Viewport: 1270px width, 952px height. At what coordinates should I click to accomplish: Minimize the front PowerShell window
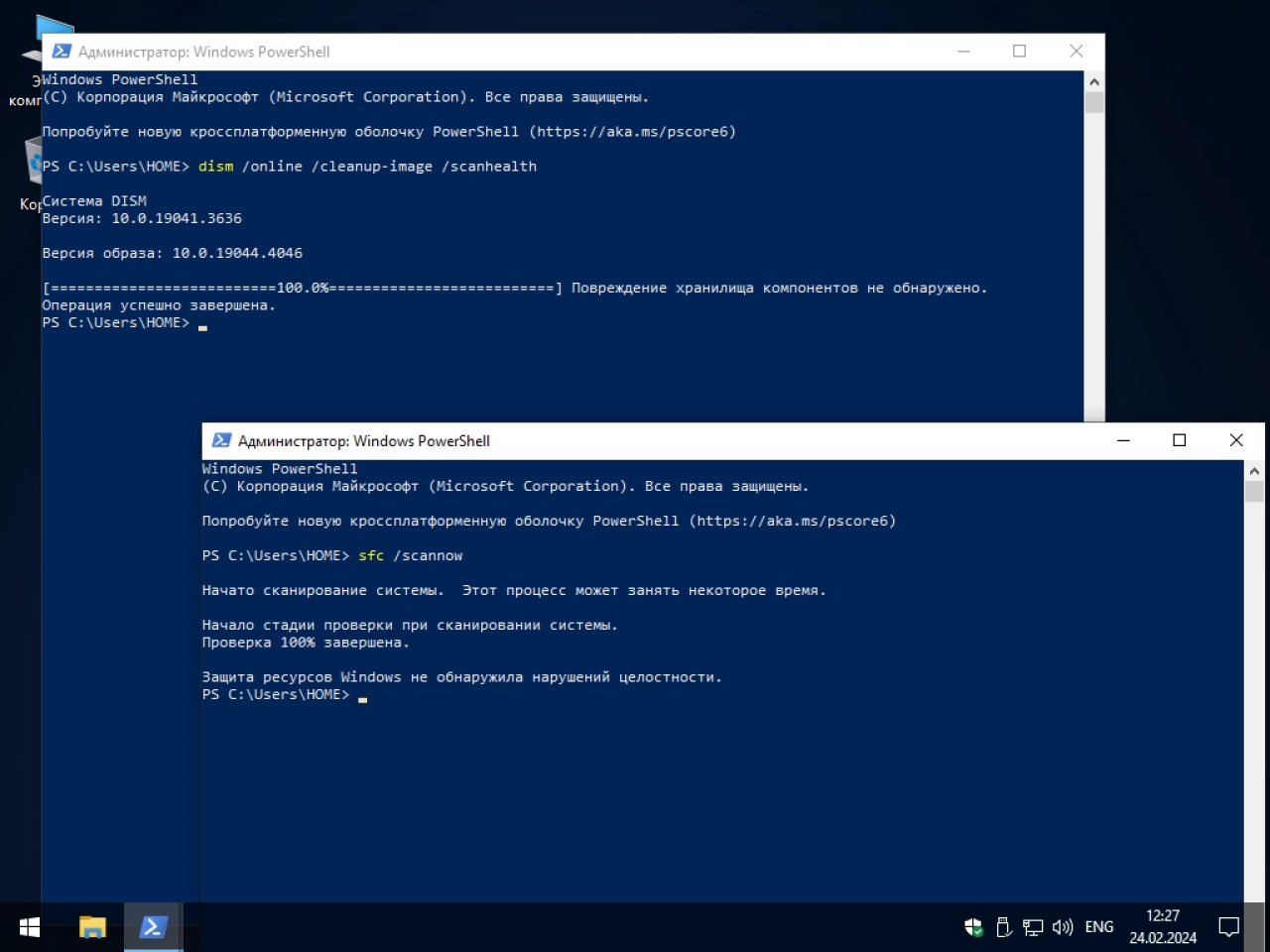click(1123, 440)
